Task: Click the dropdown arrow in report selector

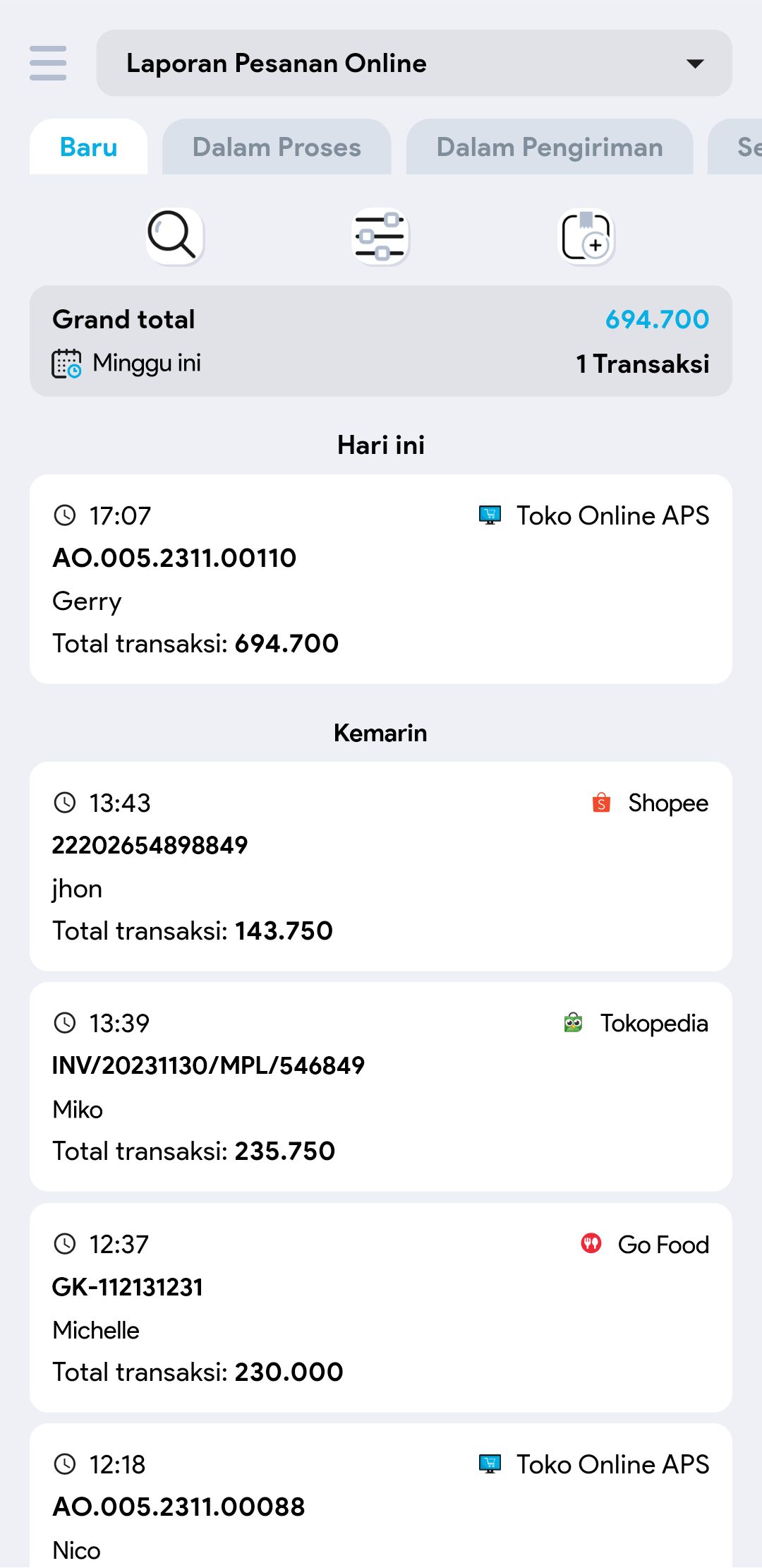Action: click(695, 64)
